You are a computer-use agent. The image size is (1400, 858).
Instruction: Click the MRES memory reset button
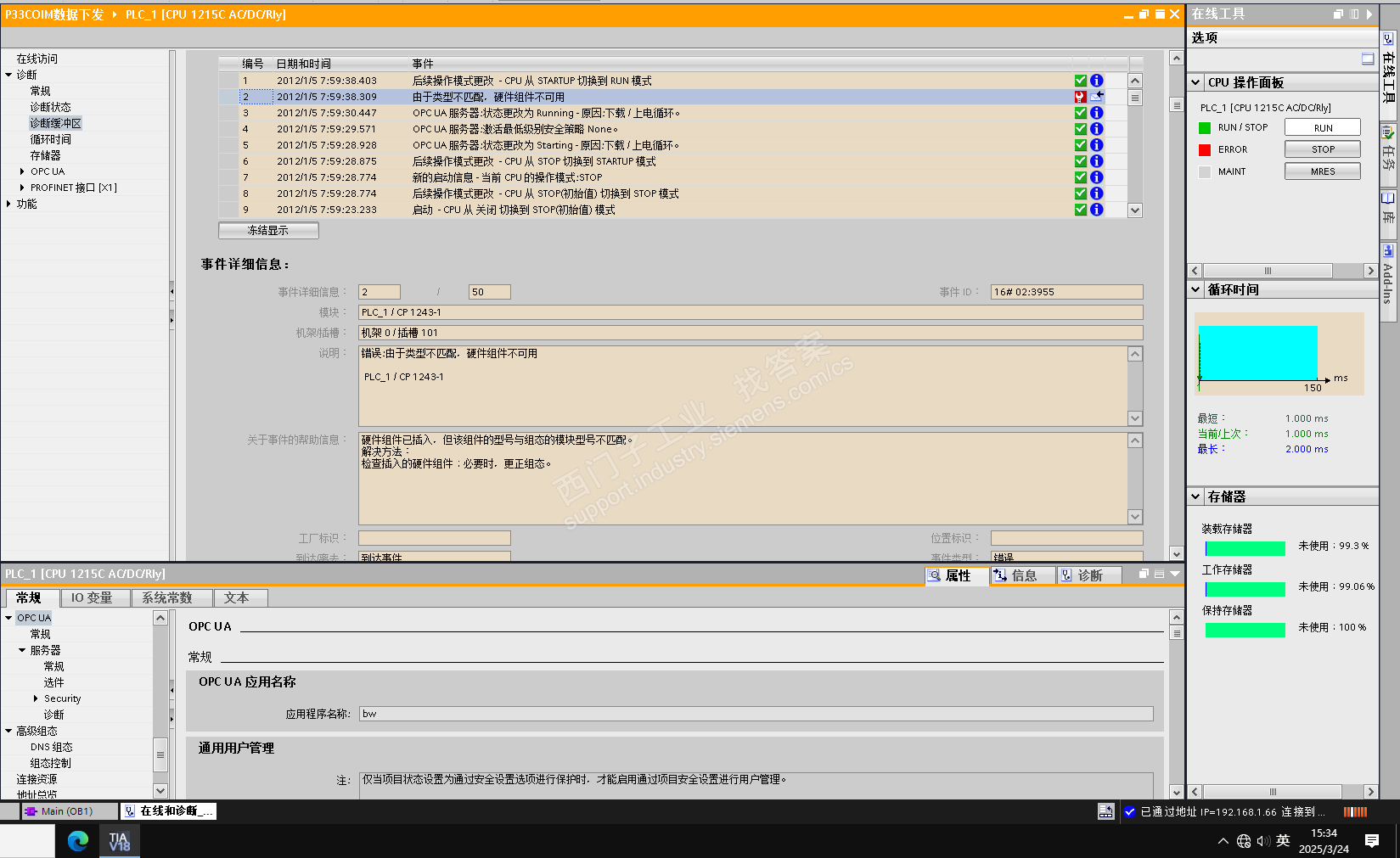(x=1323, y=171)
